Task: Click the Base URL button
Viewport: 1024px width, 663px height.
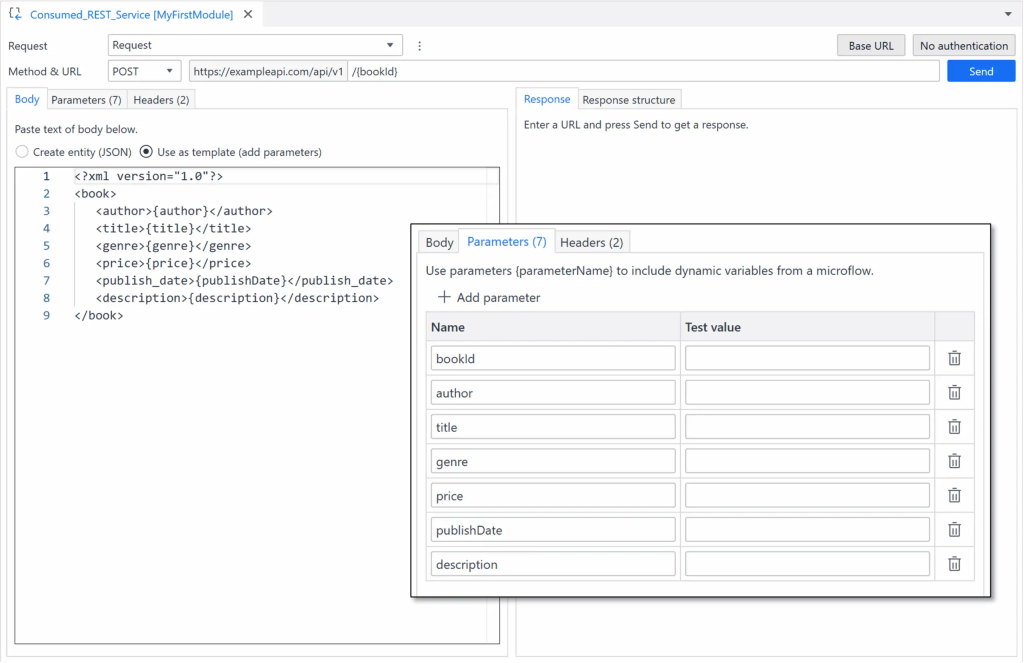Action: 871,46
